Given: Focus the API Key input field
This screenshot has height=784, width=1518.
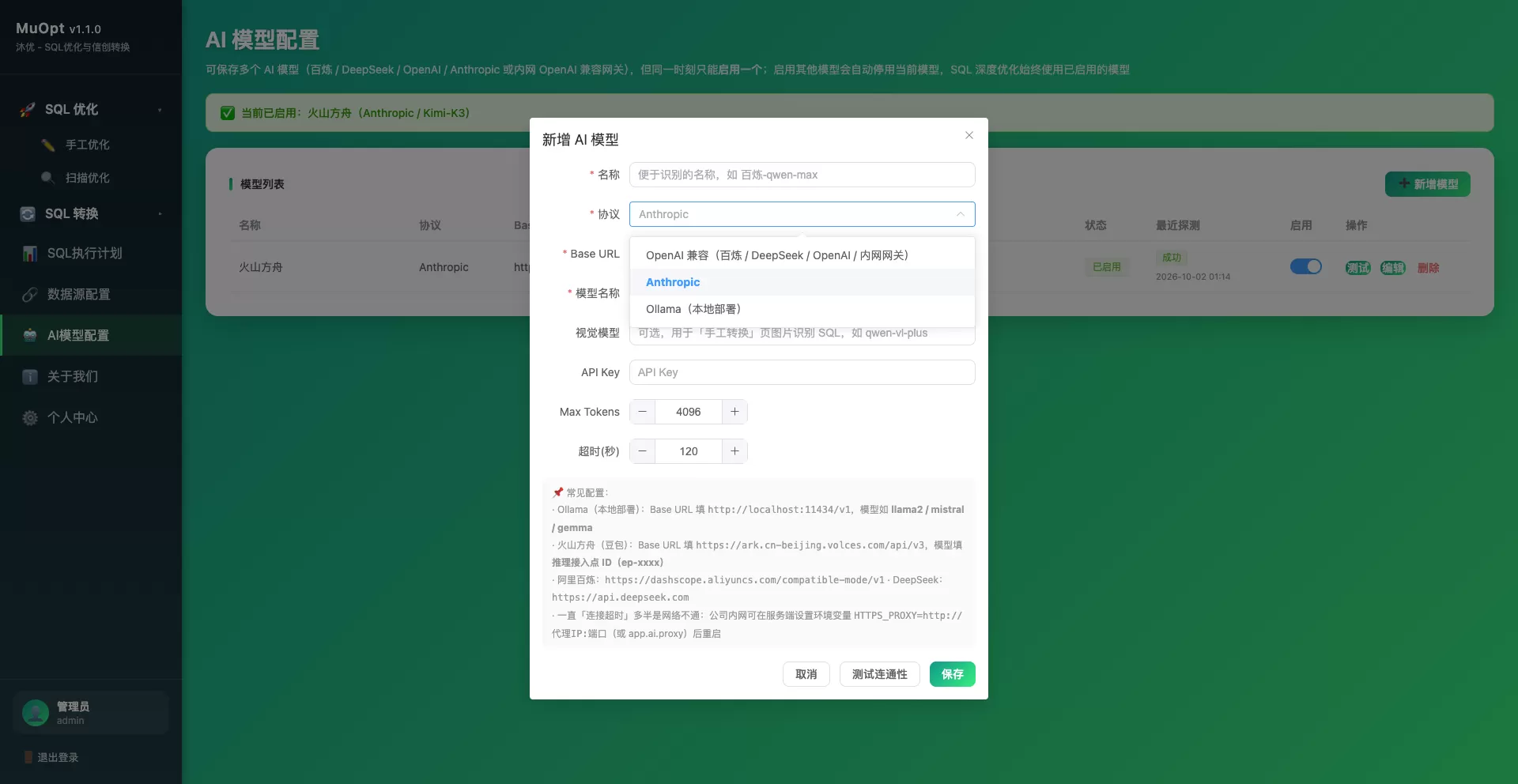Looking at the screenshot, I should [x=802, y=372].
